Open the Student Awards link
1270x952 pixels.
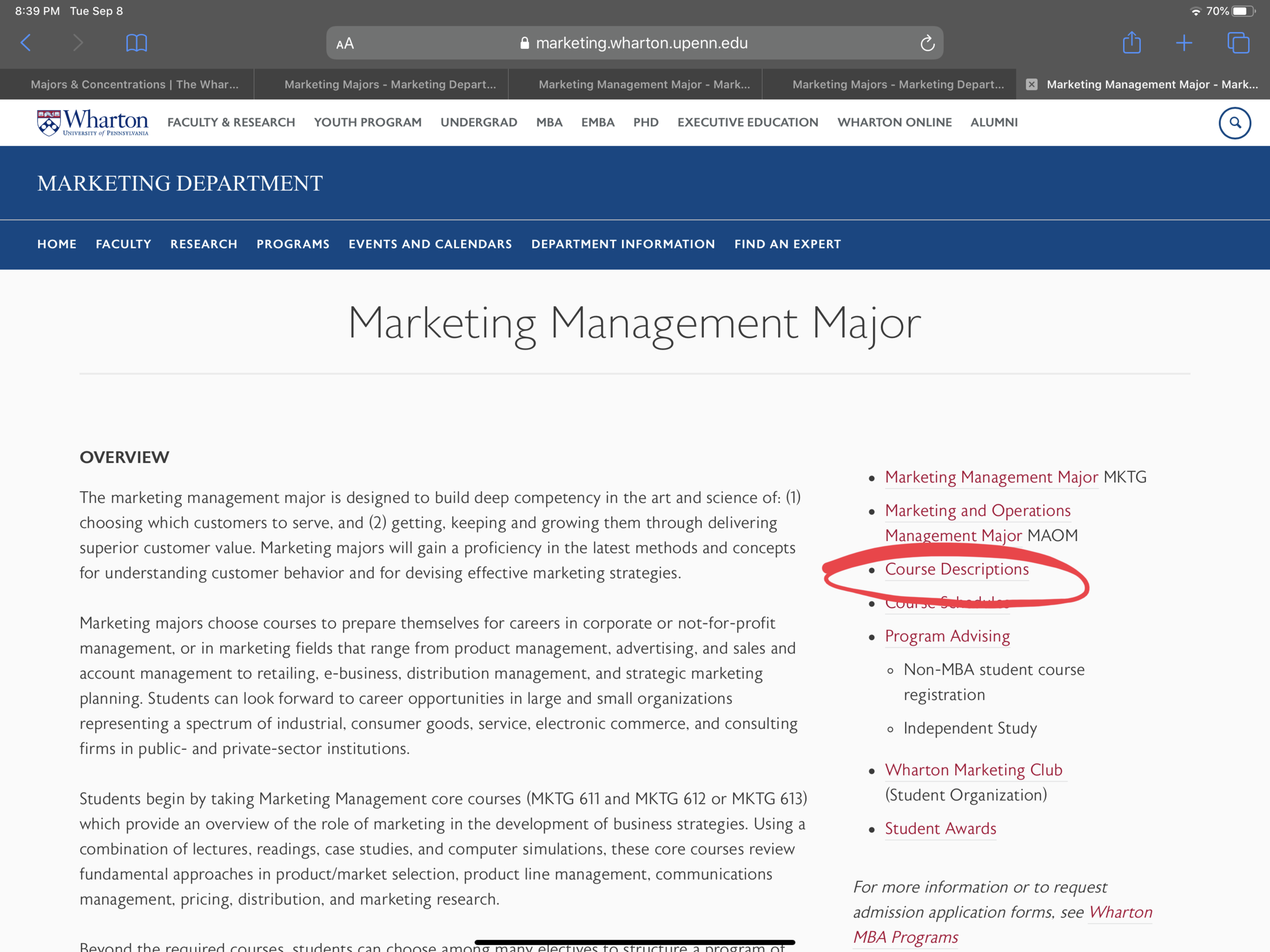tap(940, 829)
